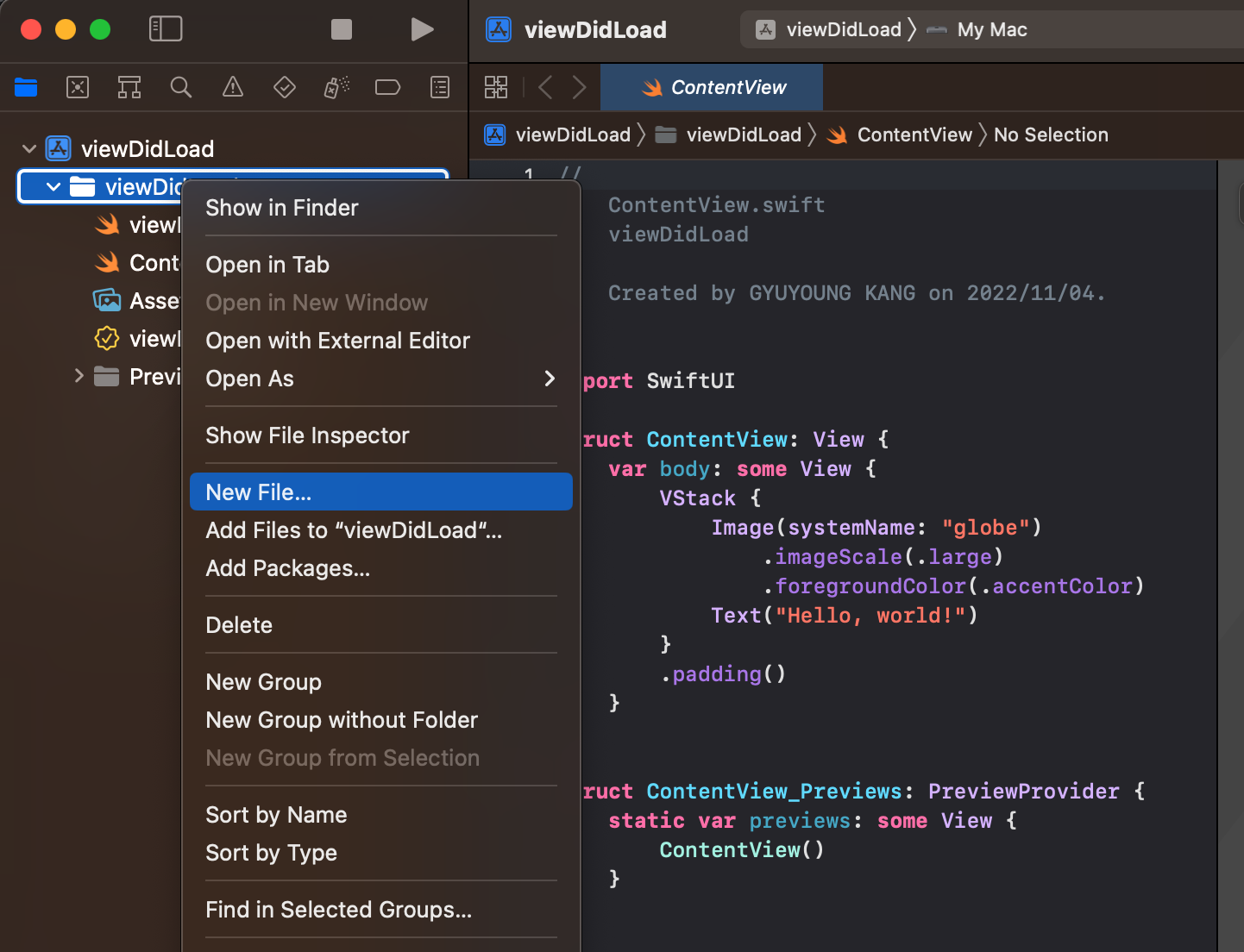Select the entitlements file with yellow badge
The image size is (1244, 952).
point(136,339)
